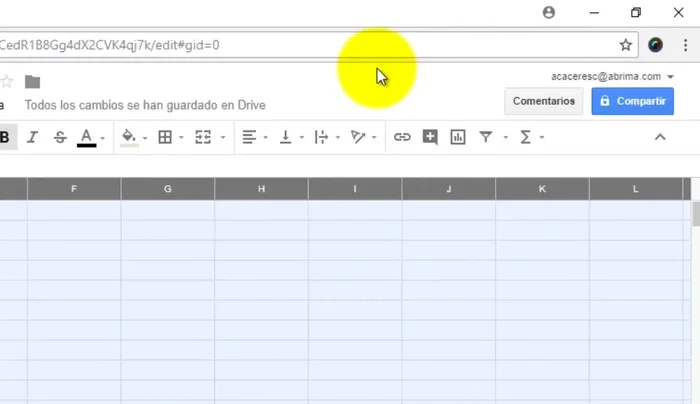This screenshot has height=404, width=700.
Task: Expand text wrapping dropdown arrow
Action: [x=338, y=137]
